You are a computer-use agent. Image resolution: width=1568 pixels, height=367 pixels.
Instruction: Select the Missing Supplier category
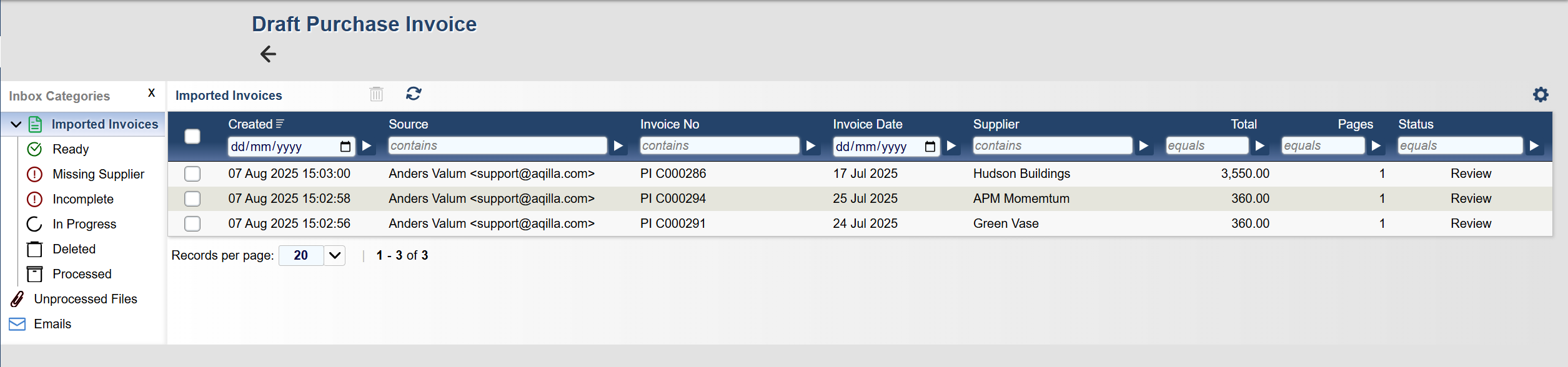(x=98, y=174)
